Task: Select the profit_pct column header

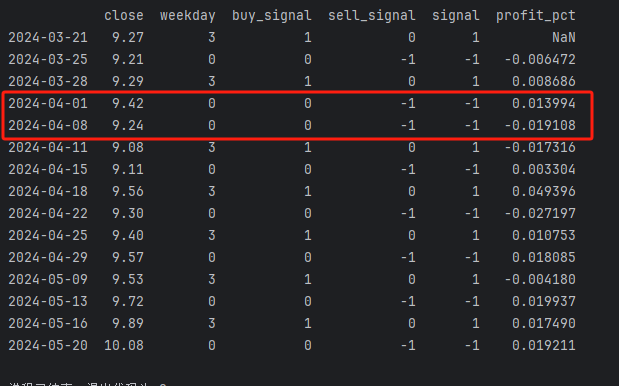Action: [536, 16]
